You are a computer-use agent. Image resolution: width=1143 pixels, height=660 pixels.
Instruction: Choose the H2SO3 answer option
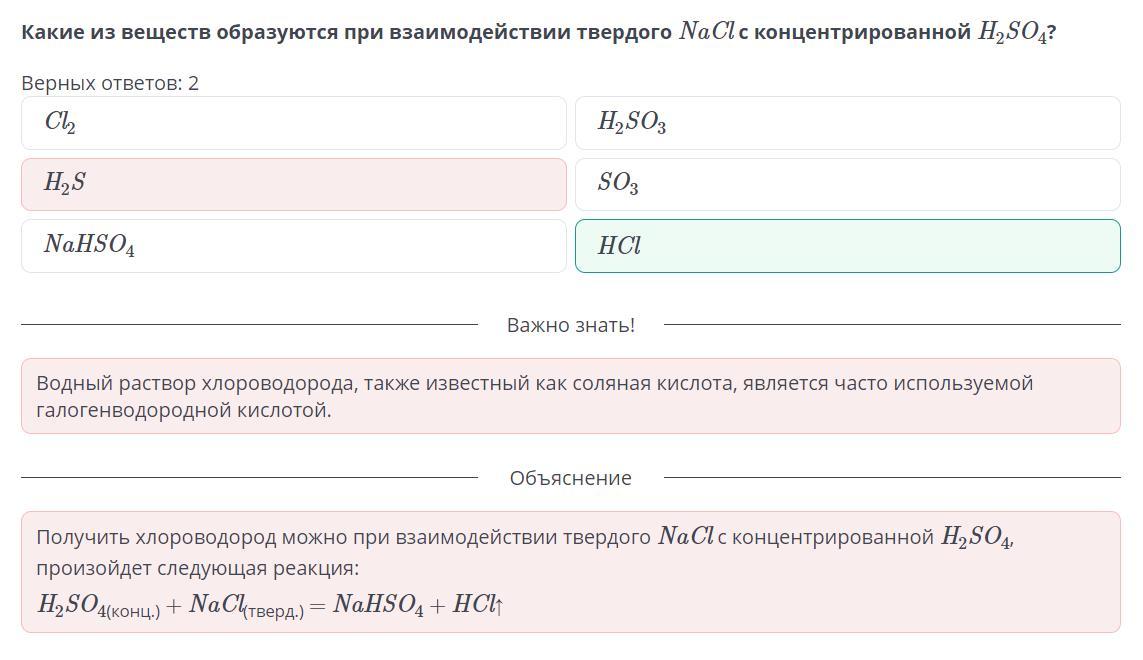coord(848,123)
